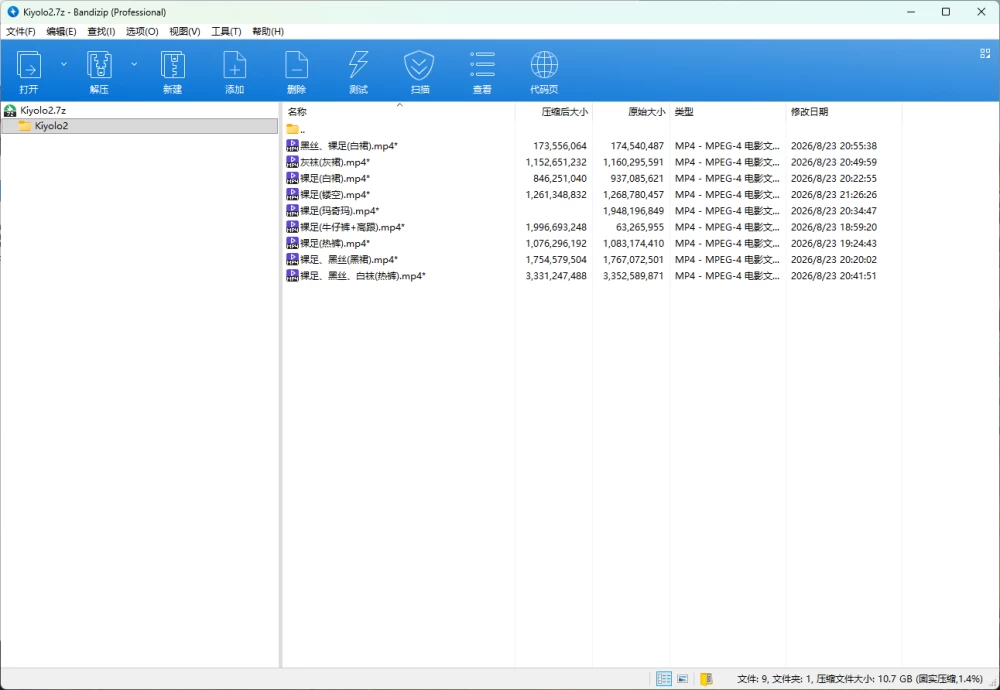
Task: Click date 2026/8/23 20:41:51
Action: pos(834,276)
